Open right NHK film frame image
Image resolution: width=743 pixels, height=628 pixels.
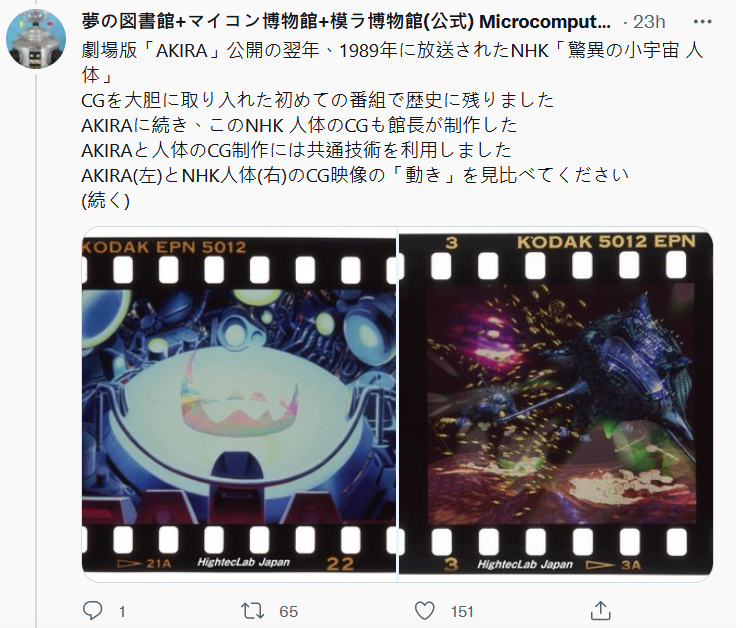(x=556, y=404)
